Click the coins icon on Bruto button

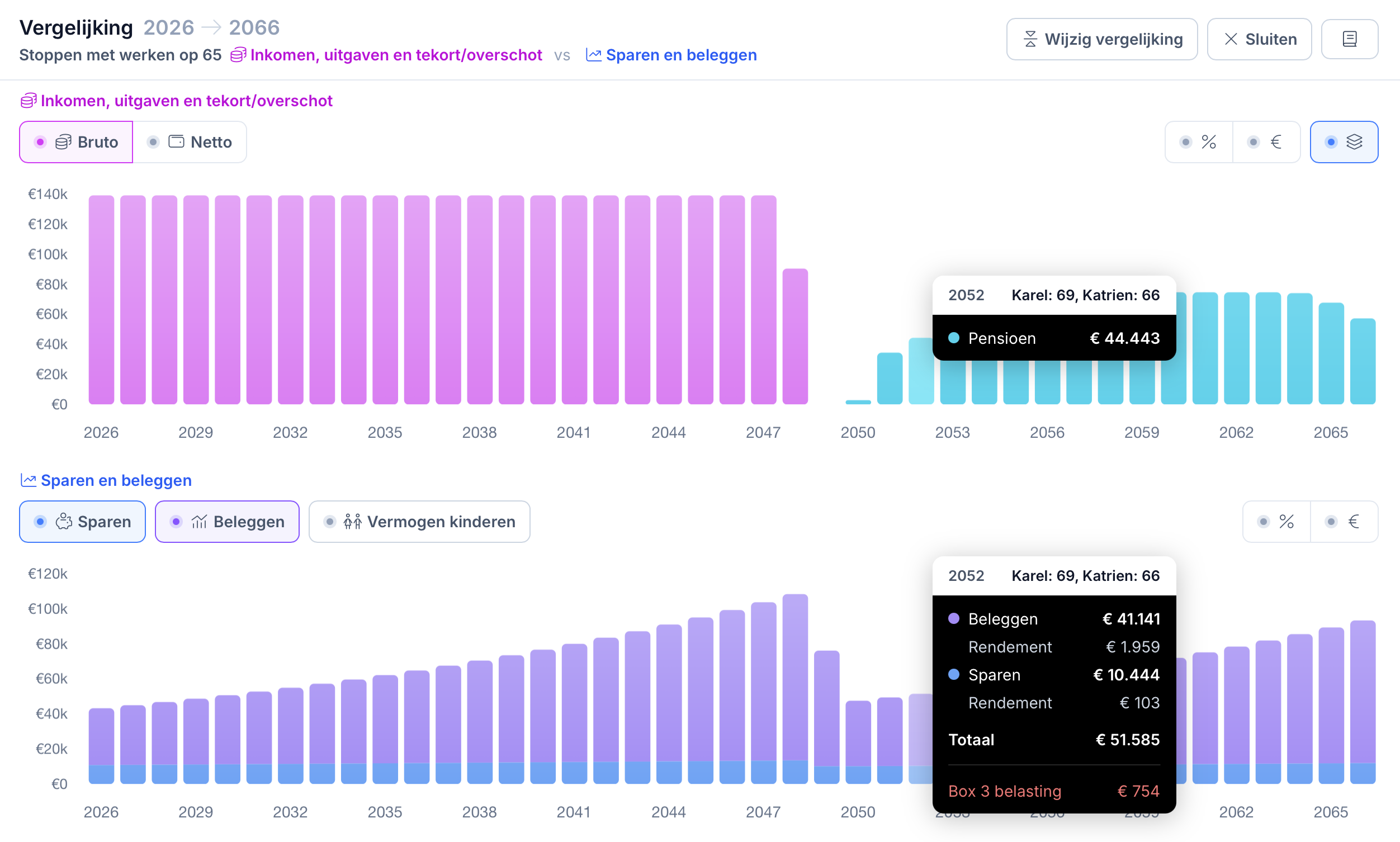[64, 142]
